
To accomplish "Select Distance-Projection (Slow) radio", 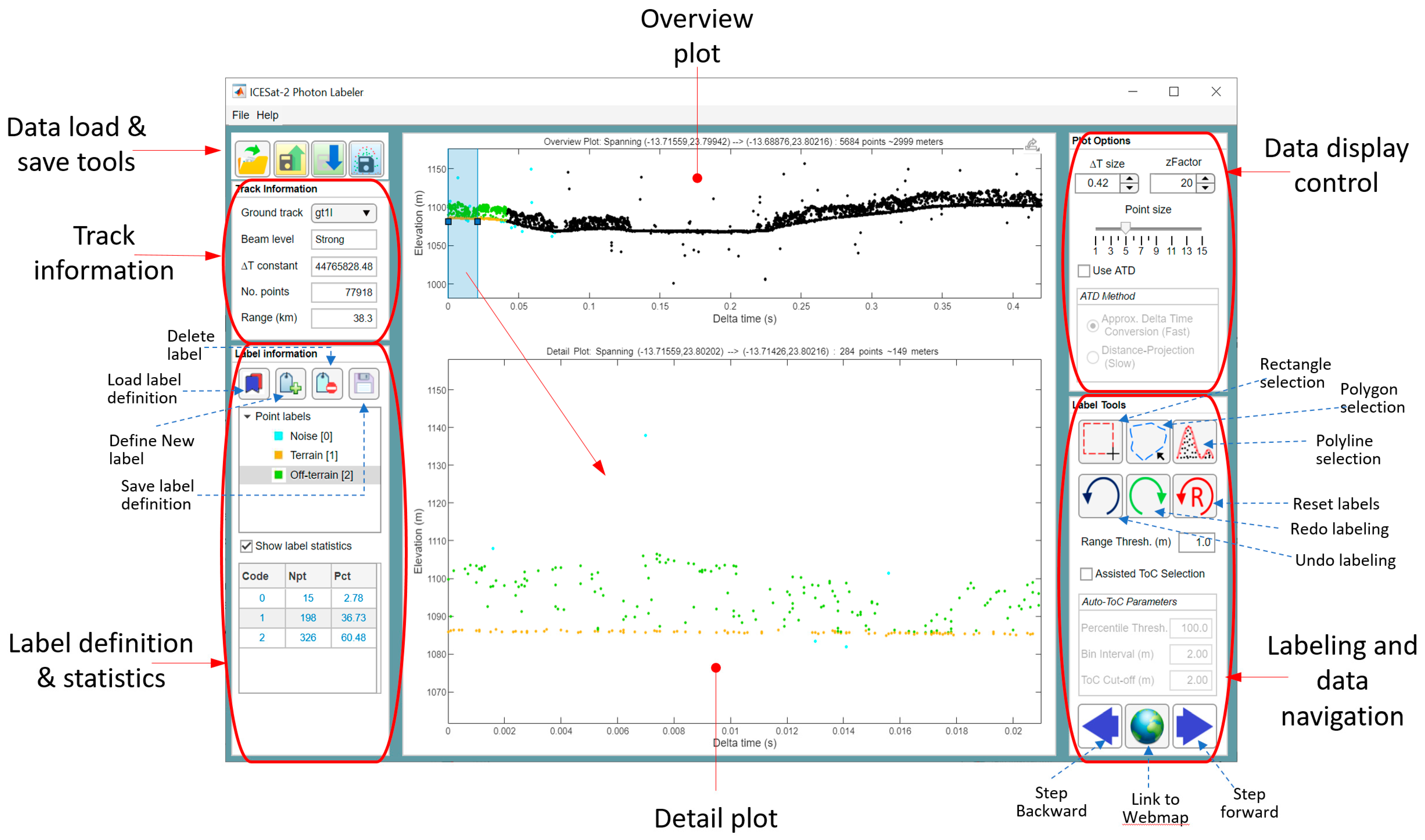I will click(1092, 357).
